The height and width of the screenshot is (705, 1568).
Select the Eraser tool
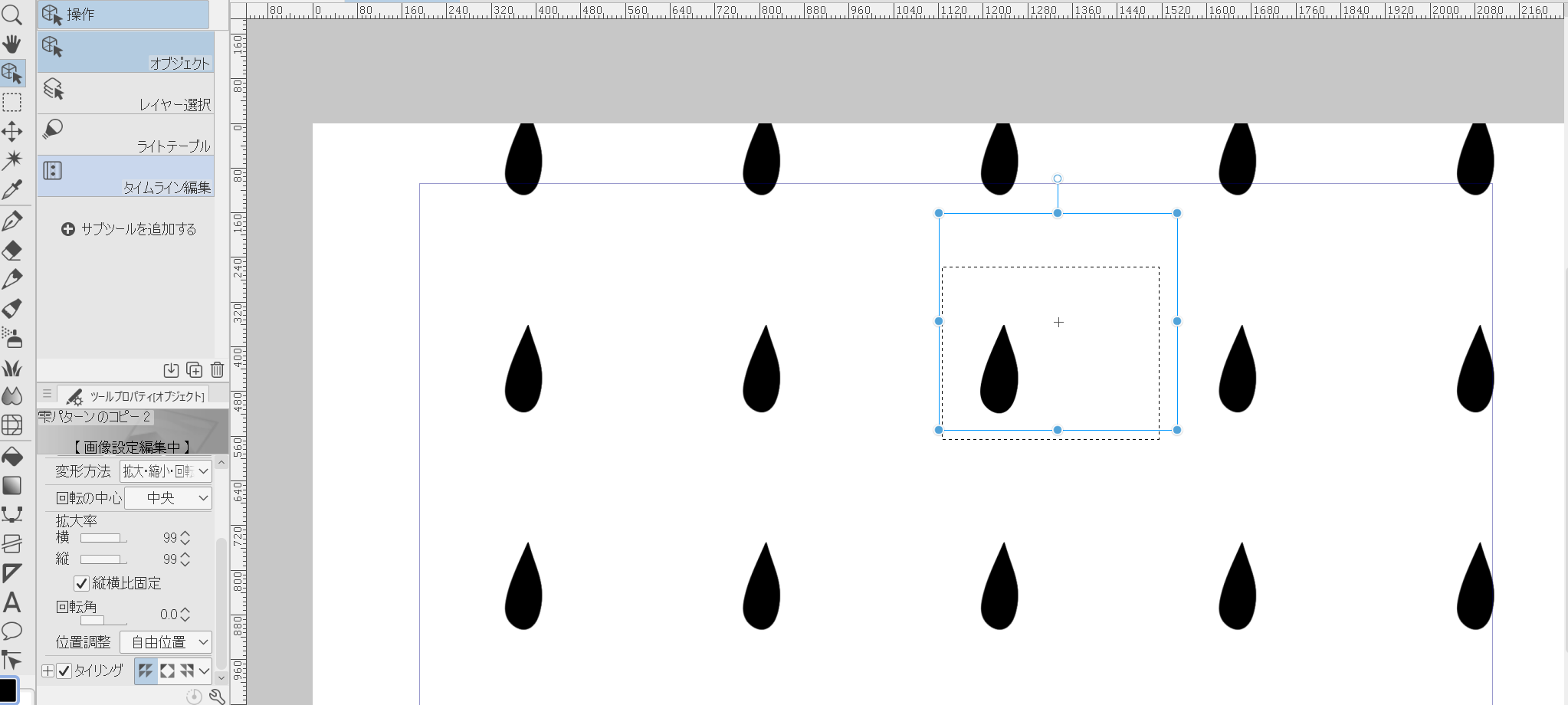[x=12, y=251]
